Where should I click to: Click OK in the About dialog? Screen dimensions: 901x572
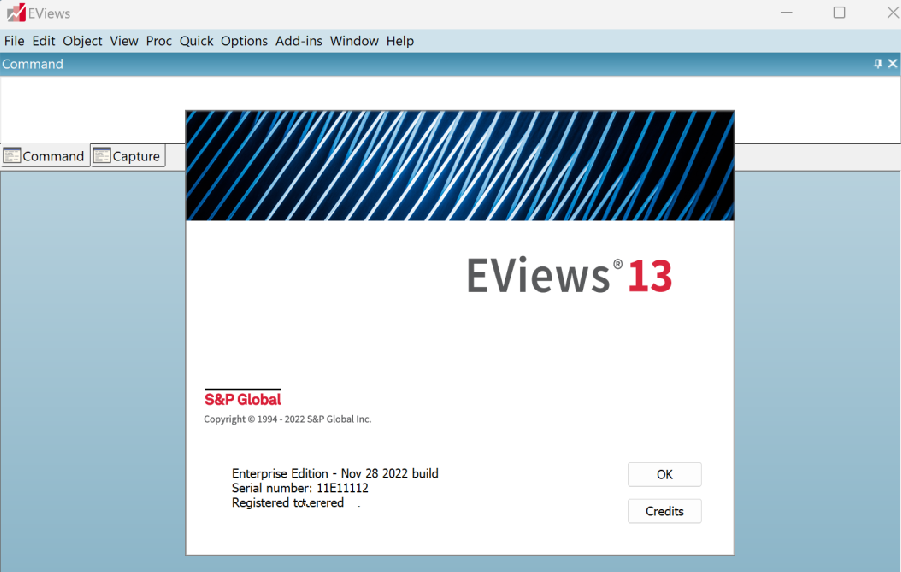(664, 474)
